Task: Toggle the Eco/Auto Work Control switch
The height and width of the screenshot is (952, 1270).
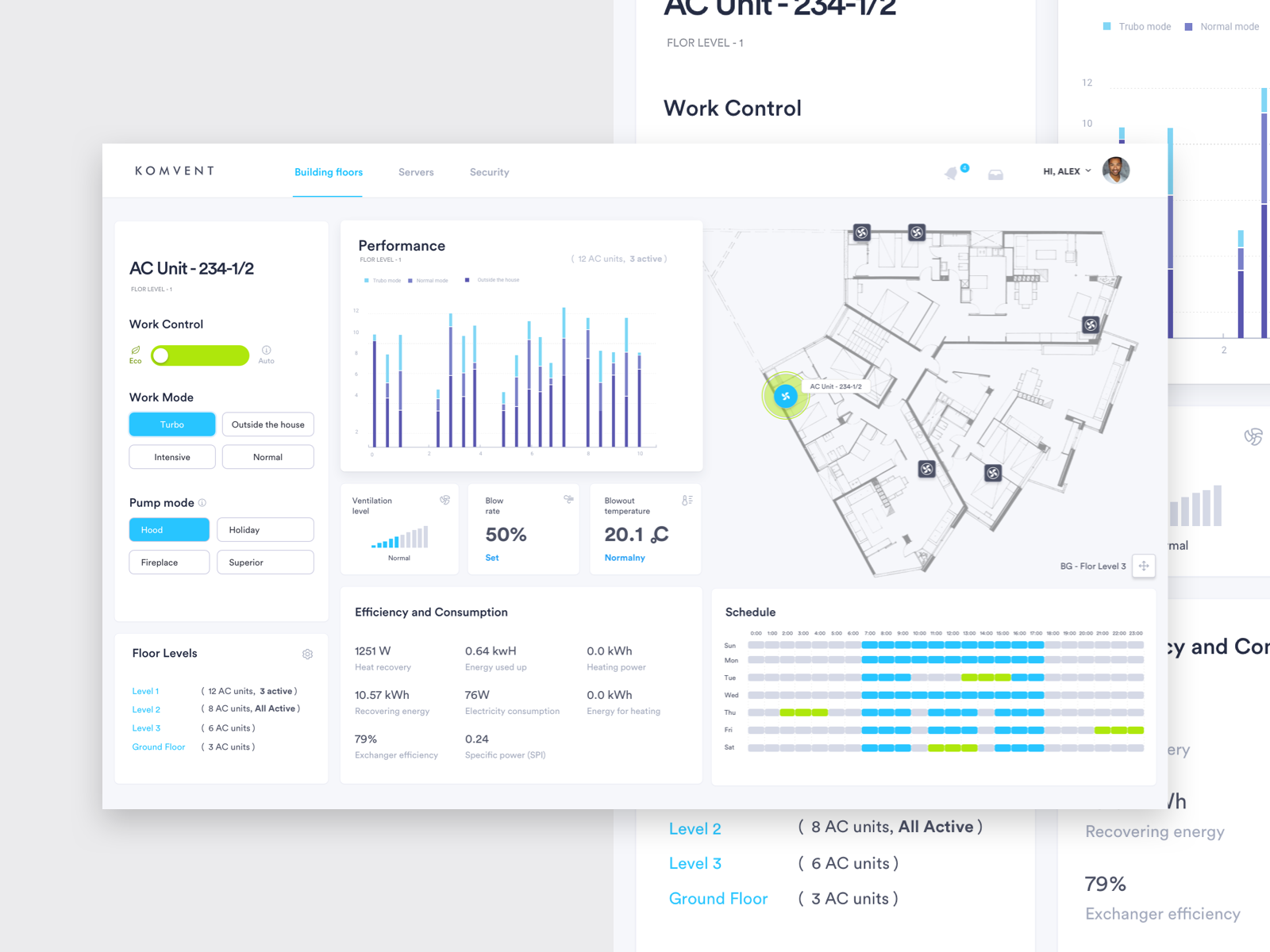Action: tap(199, 355)
